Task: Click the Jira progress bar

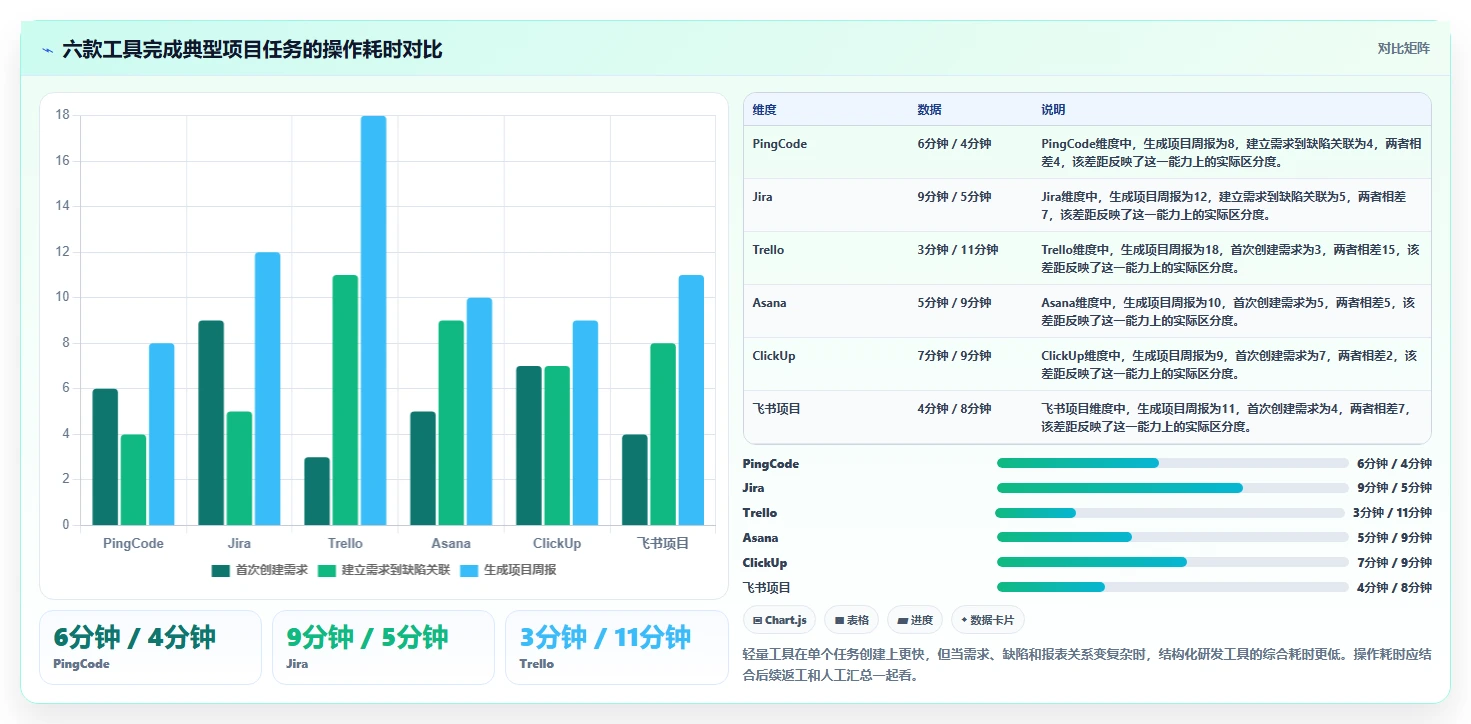Action: (x=1172, y=488)
